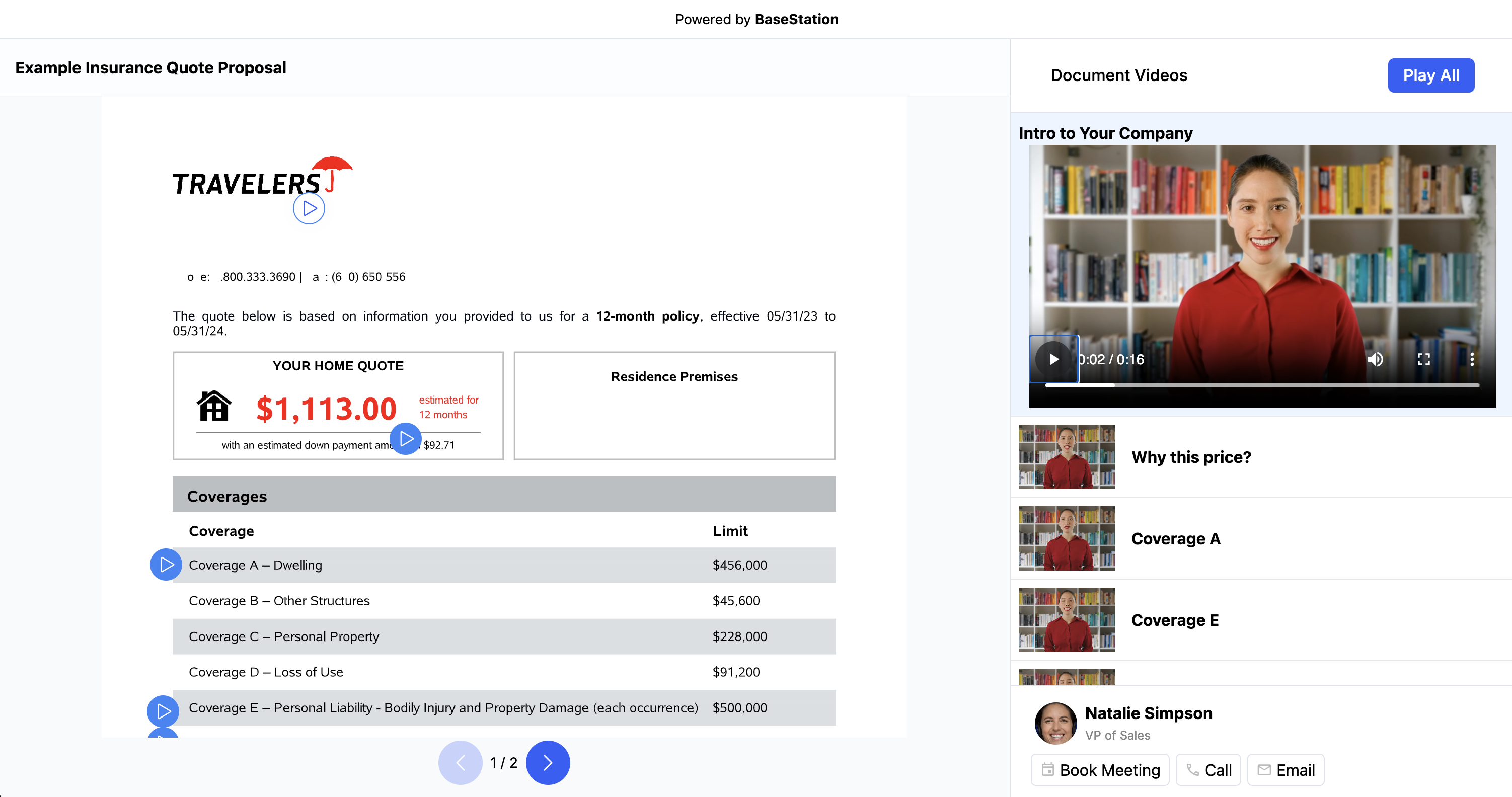1512x797 pixels.
Task: Open the Coverage A video entry
Action: click(1176, 539)
